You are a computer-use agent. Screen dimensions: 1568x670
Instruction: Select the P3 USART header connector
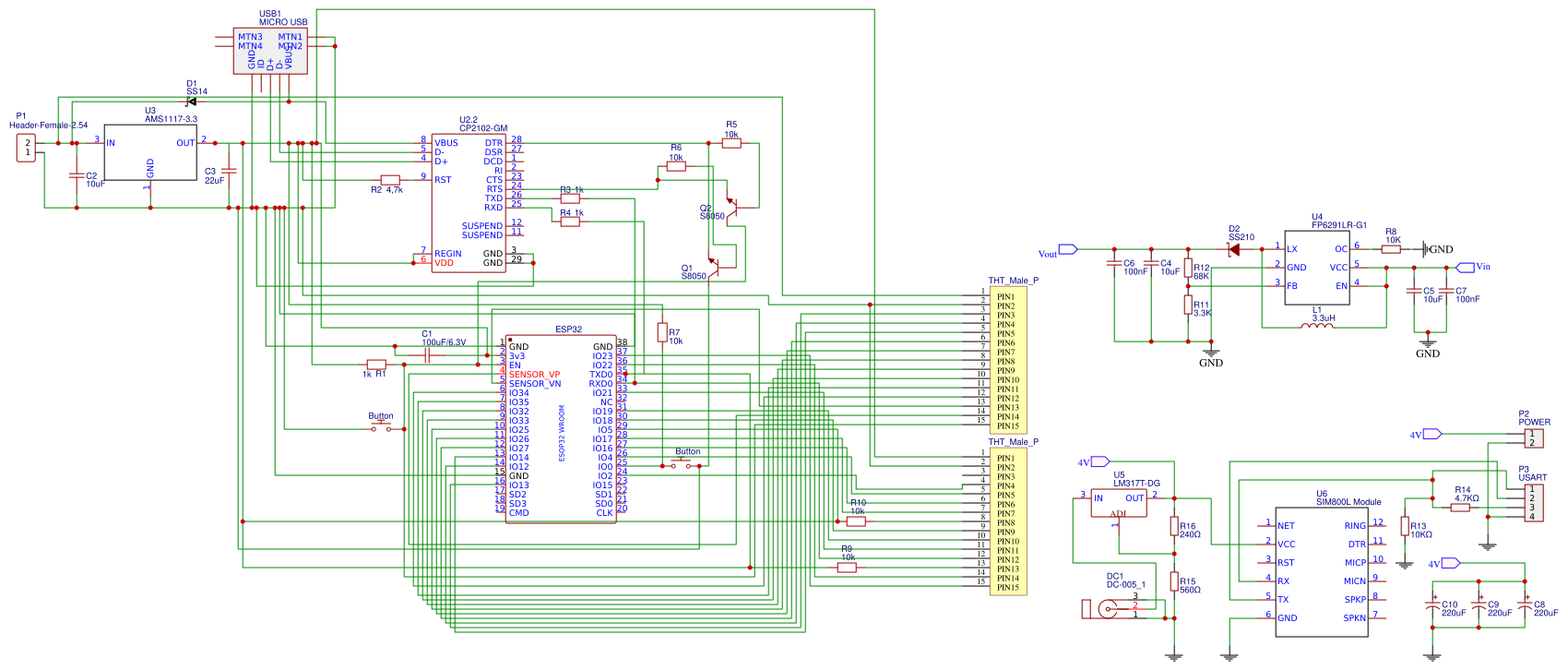[x=1532, y=503]
